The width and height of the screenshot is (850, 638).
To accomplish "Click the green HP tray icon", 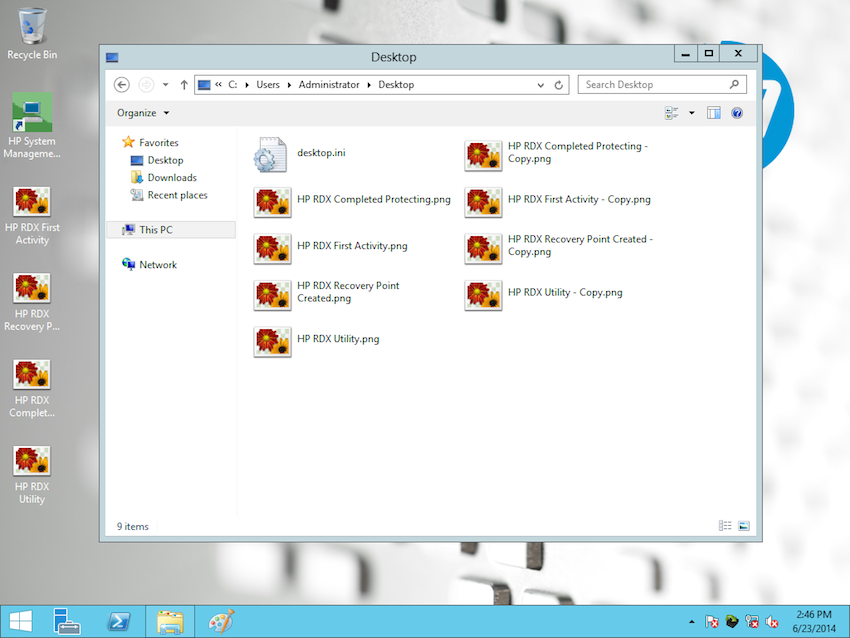I will [732, 622].
